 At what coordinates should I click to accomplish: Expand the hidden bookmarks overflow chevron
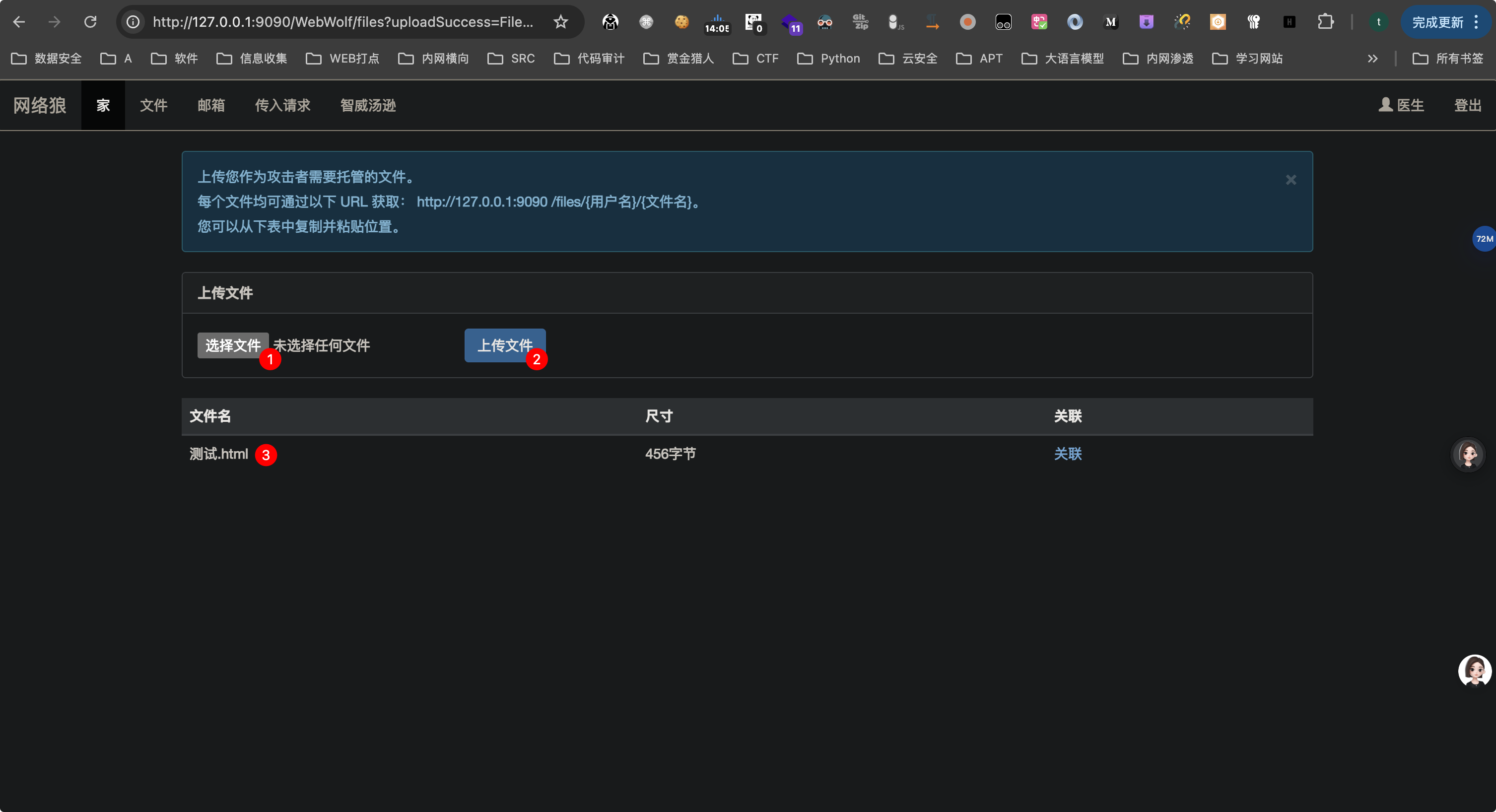pos(1373,59)
